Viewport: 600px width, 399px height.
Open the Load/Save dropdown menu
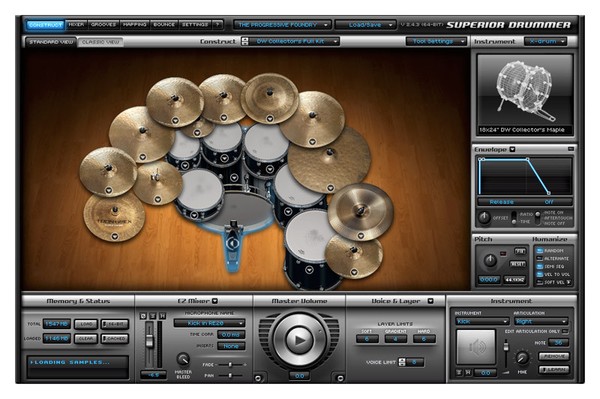point(365,25)
